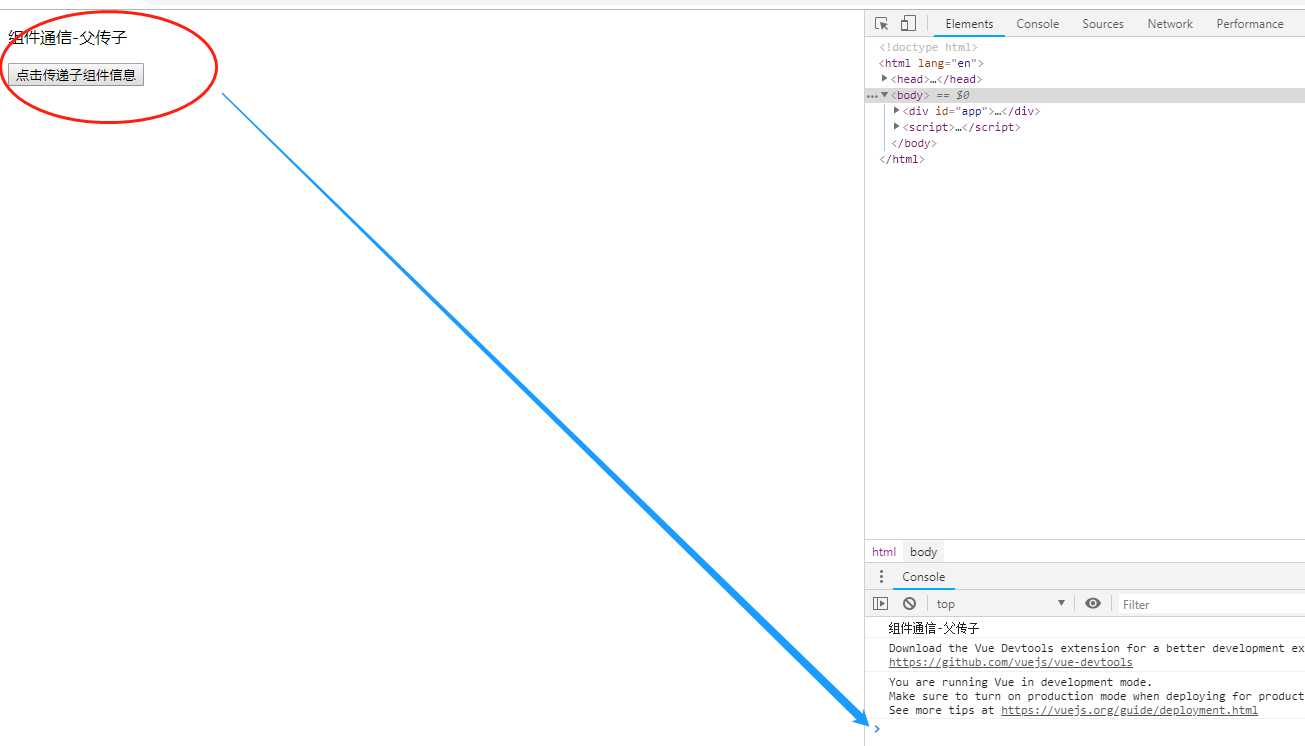Select the Console drawer tab
This screenshot has width=1305, height=746.
point(923,577)
